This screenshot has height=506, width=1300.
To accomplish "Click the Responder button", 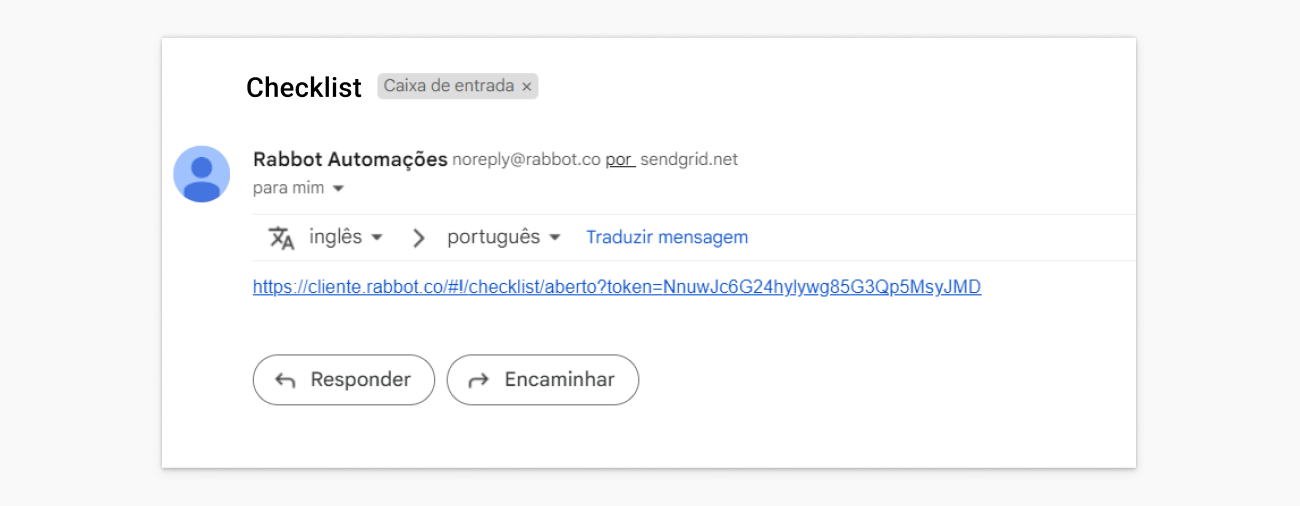I will tap(344, 380).
